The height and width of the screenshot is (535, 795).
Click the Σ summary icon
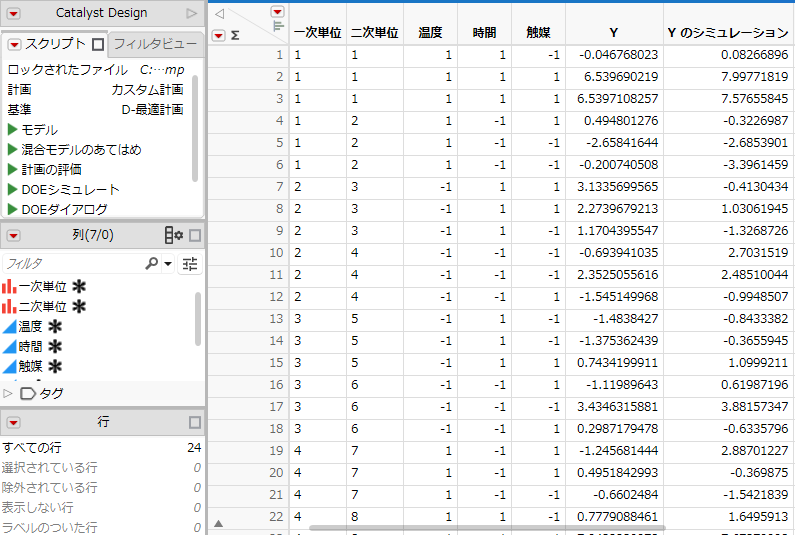coord(235,35)
